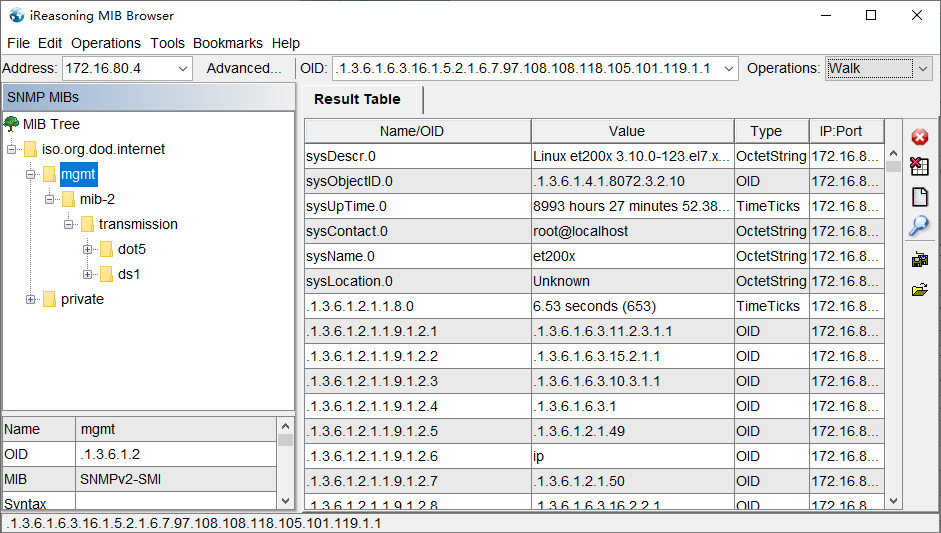The image size is (941, 533).
Task: Click node info scrollbar up arrow
Action: (x=286, y=426)
